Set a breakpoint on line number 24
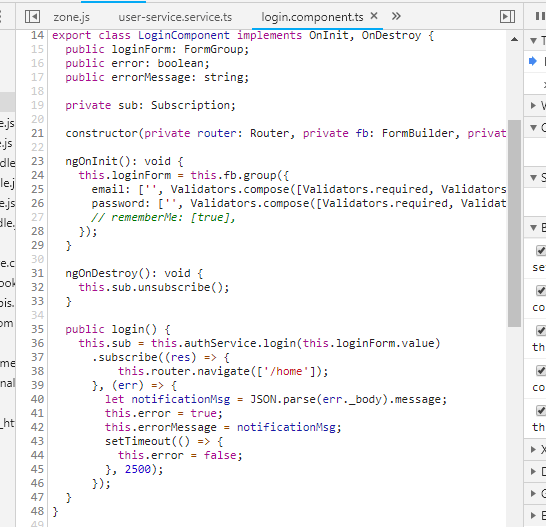The image size is (546, 527). 37,175
